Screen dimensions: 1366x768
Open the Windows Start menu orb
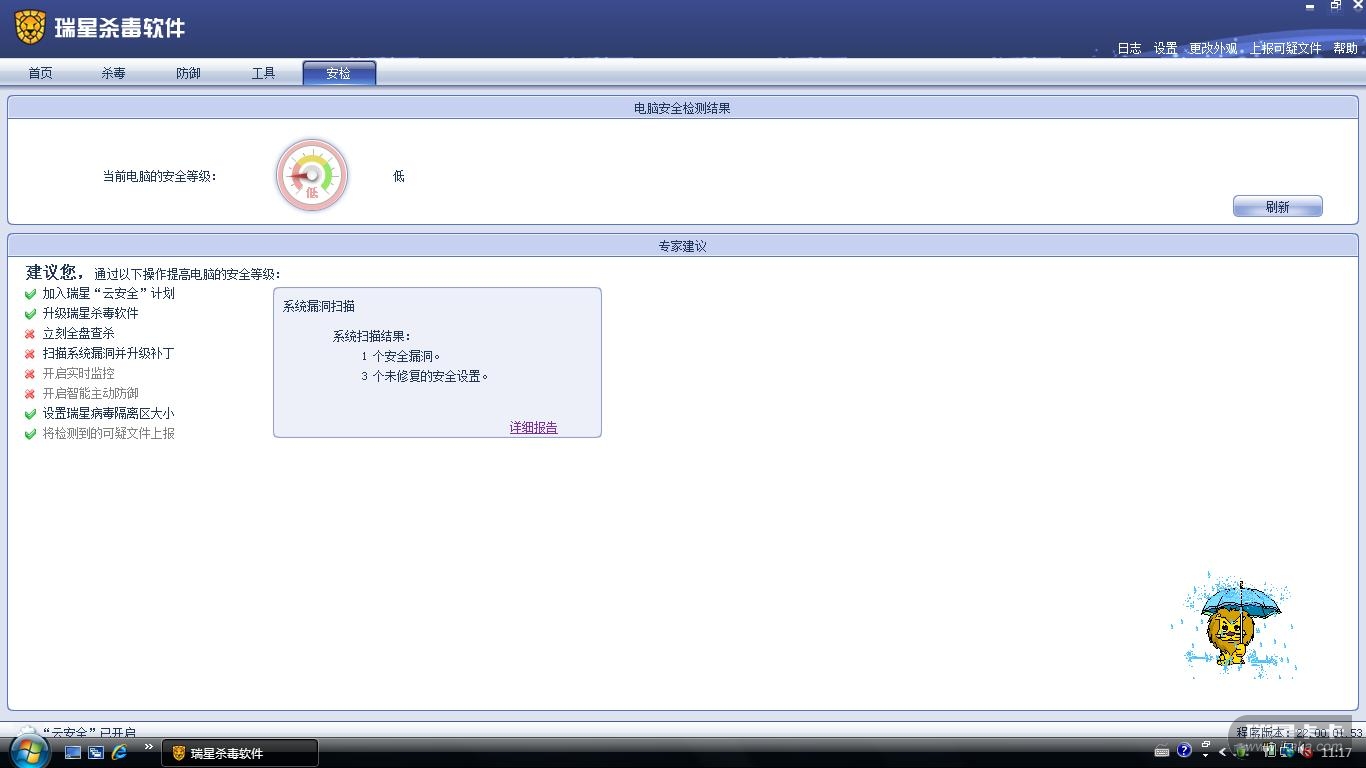[28, 751]
